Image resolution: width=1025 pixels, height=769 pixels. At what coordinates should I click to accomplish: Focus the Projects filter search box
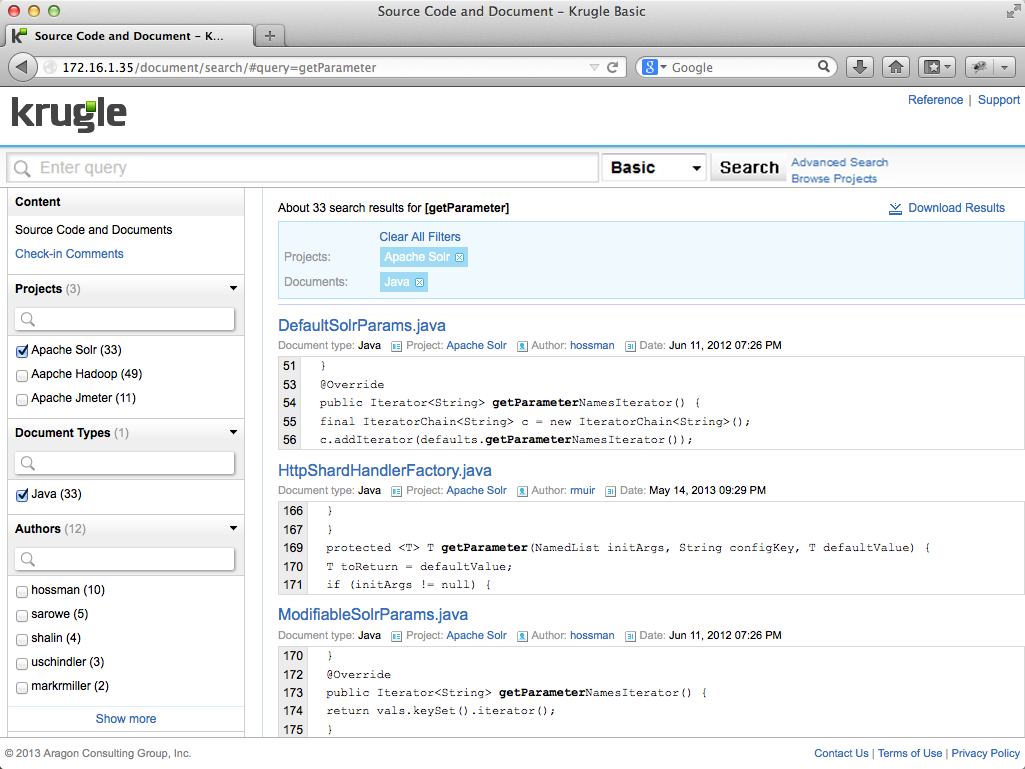click(x=124, y=319)
